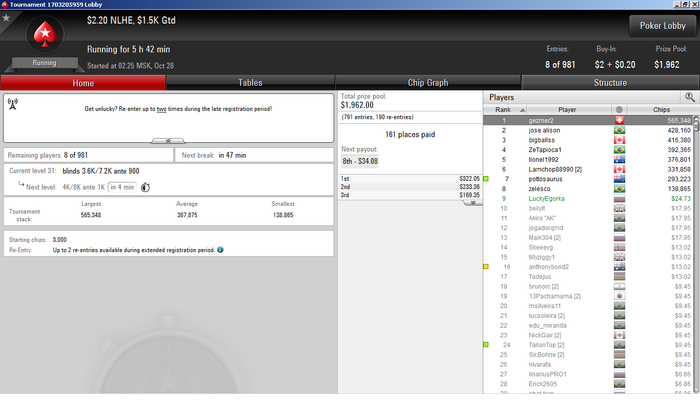Select player ZeTapioca1
700x418 pixels.
coord(545,150)
